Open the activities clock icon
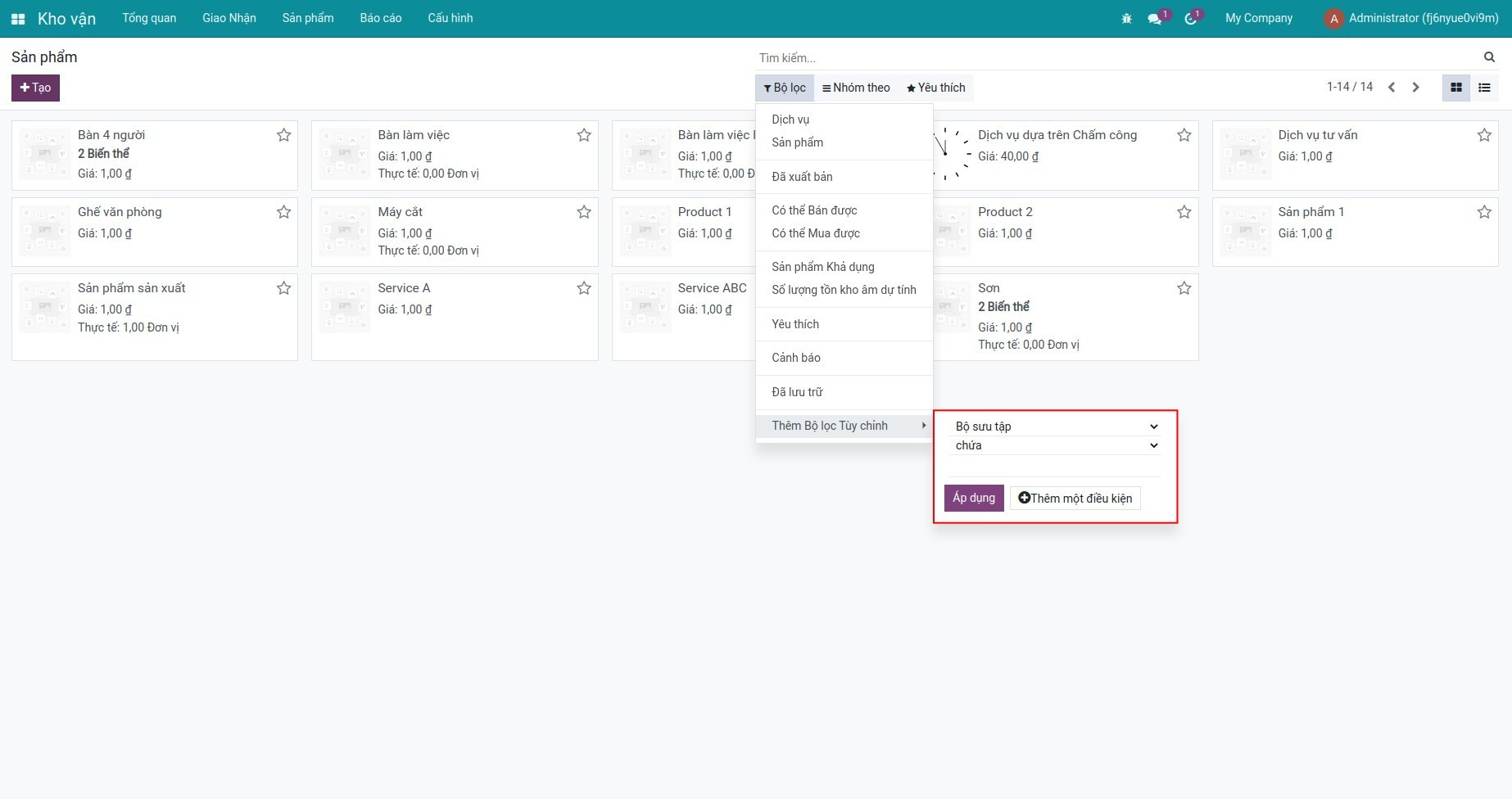The height and width of the screenshot is (799, 1512). coord(1190,19)
